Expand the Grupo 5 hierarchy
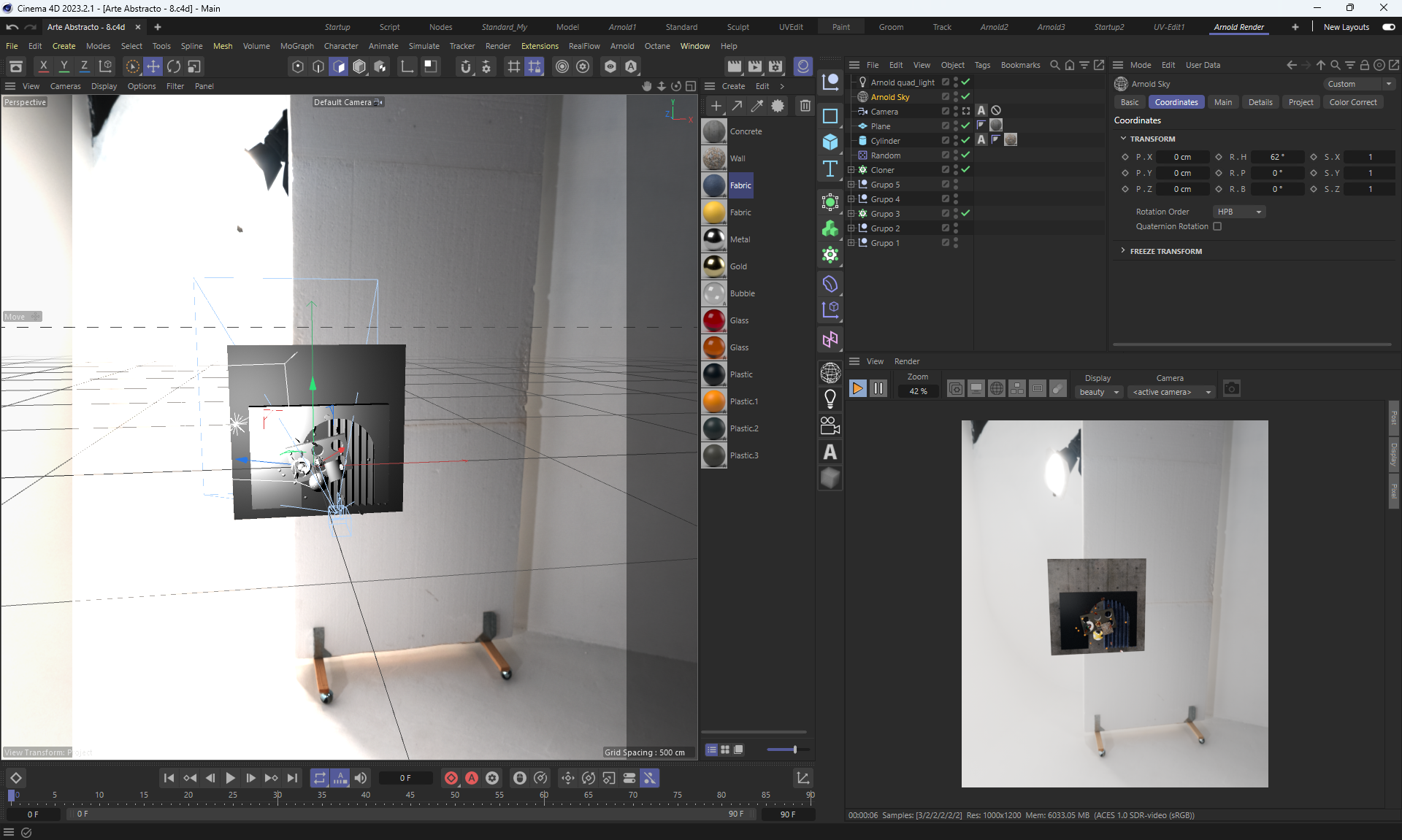 point(851,185)
